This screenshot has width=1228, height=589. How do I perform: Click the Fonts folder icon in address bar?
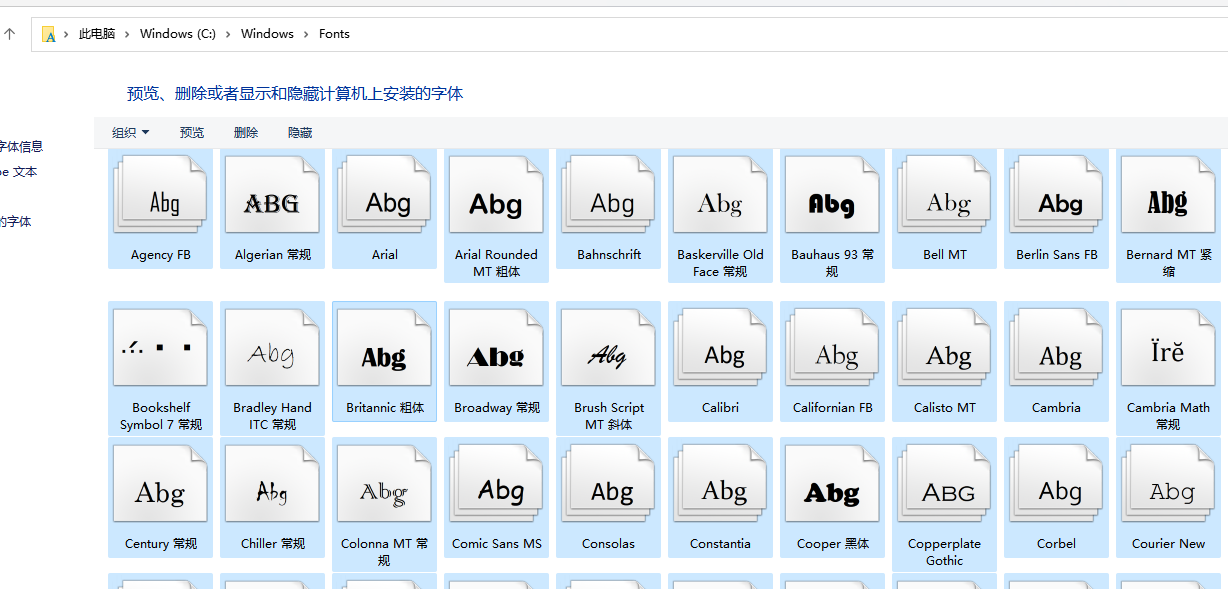click(x=48, y=34)
